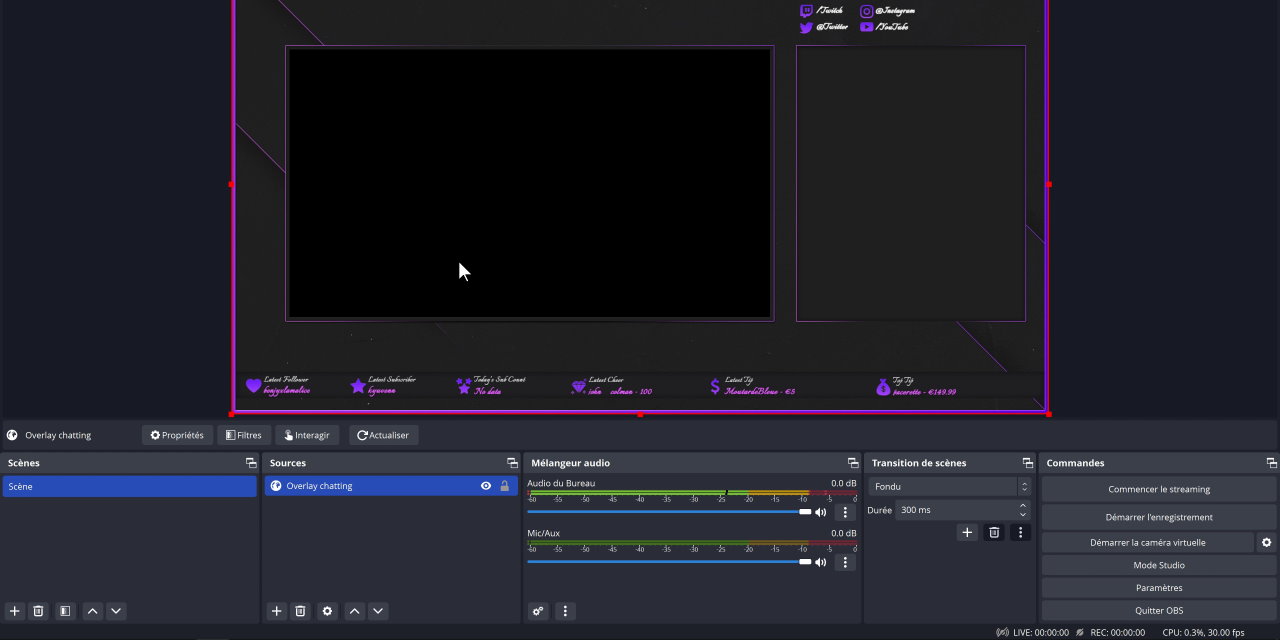Open source properties gear in Sources panel
Image resolution: width=1280 pixels, height=640 pixels.
pyautogui.click(x=327, y=611)
